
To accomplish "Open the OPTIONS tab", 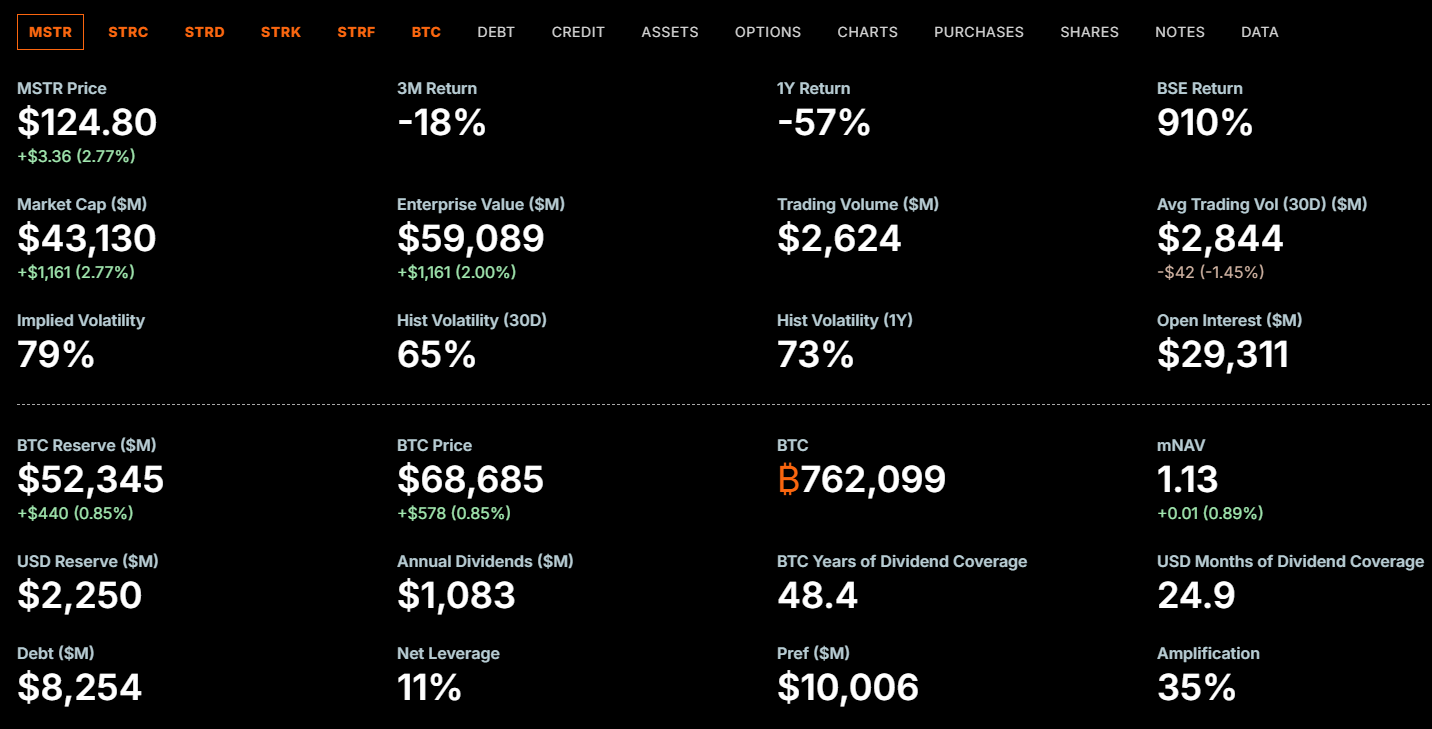I will point(768,32).
